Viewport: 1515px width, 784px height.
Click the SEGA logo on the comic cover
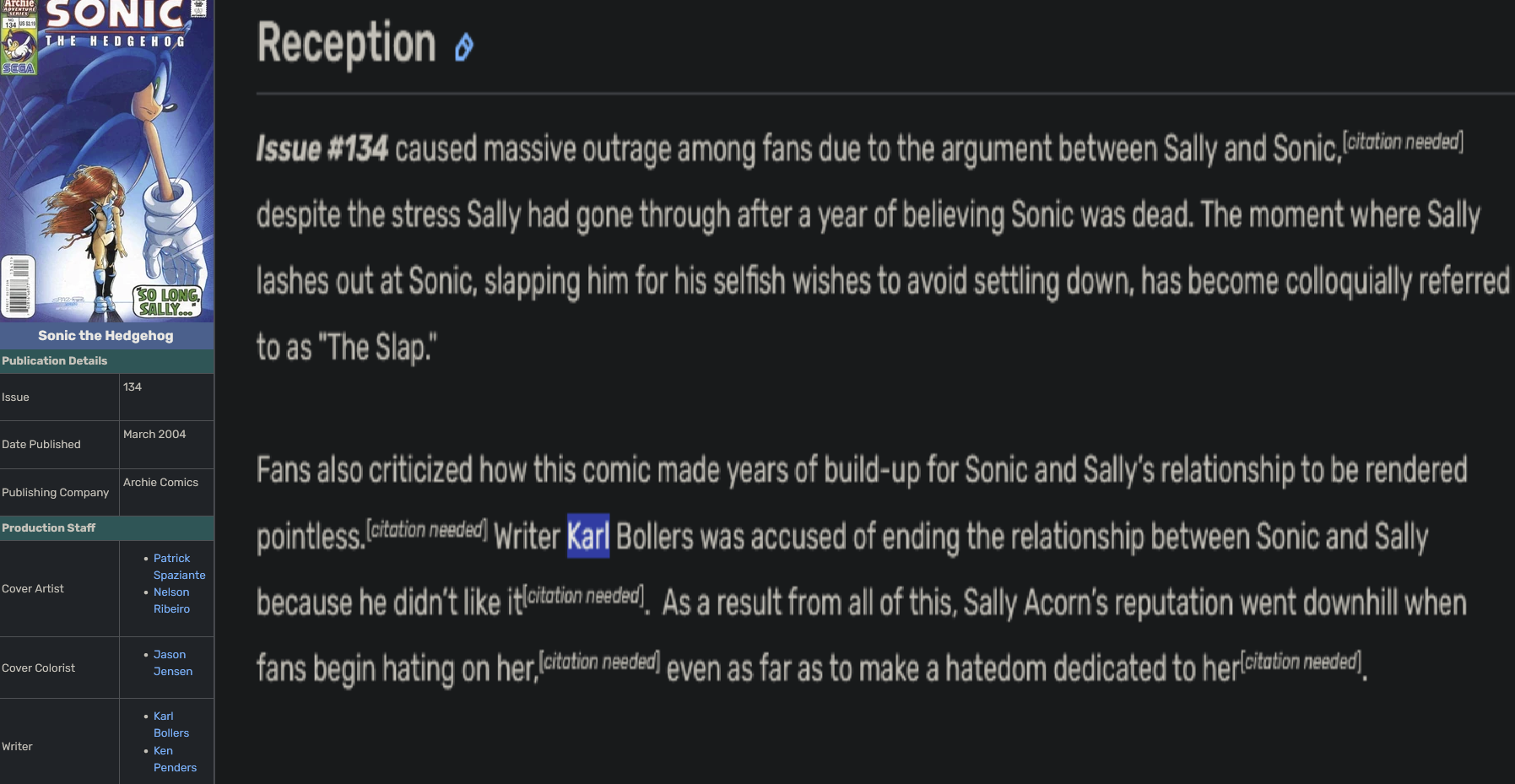tap(19, 68)
